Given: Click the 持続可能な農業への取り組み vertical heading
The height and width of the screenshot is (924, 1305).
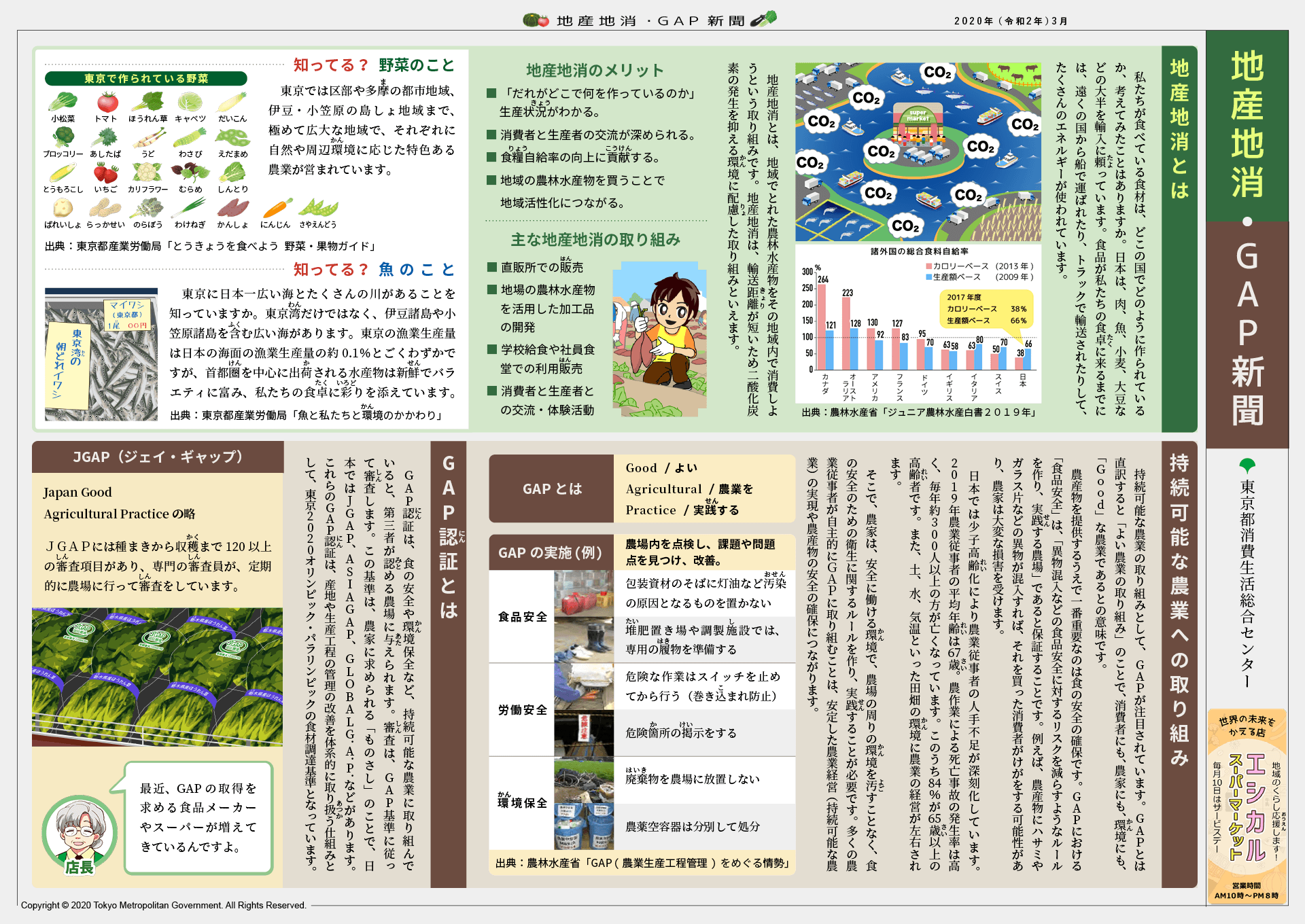Looking at the screenshot, I should click(1179, 609).
